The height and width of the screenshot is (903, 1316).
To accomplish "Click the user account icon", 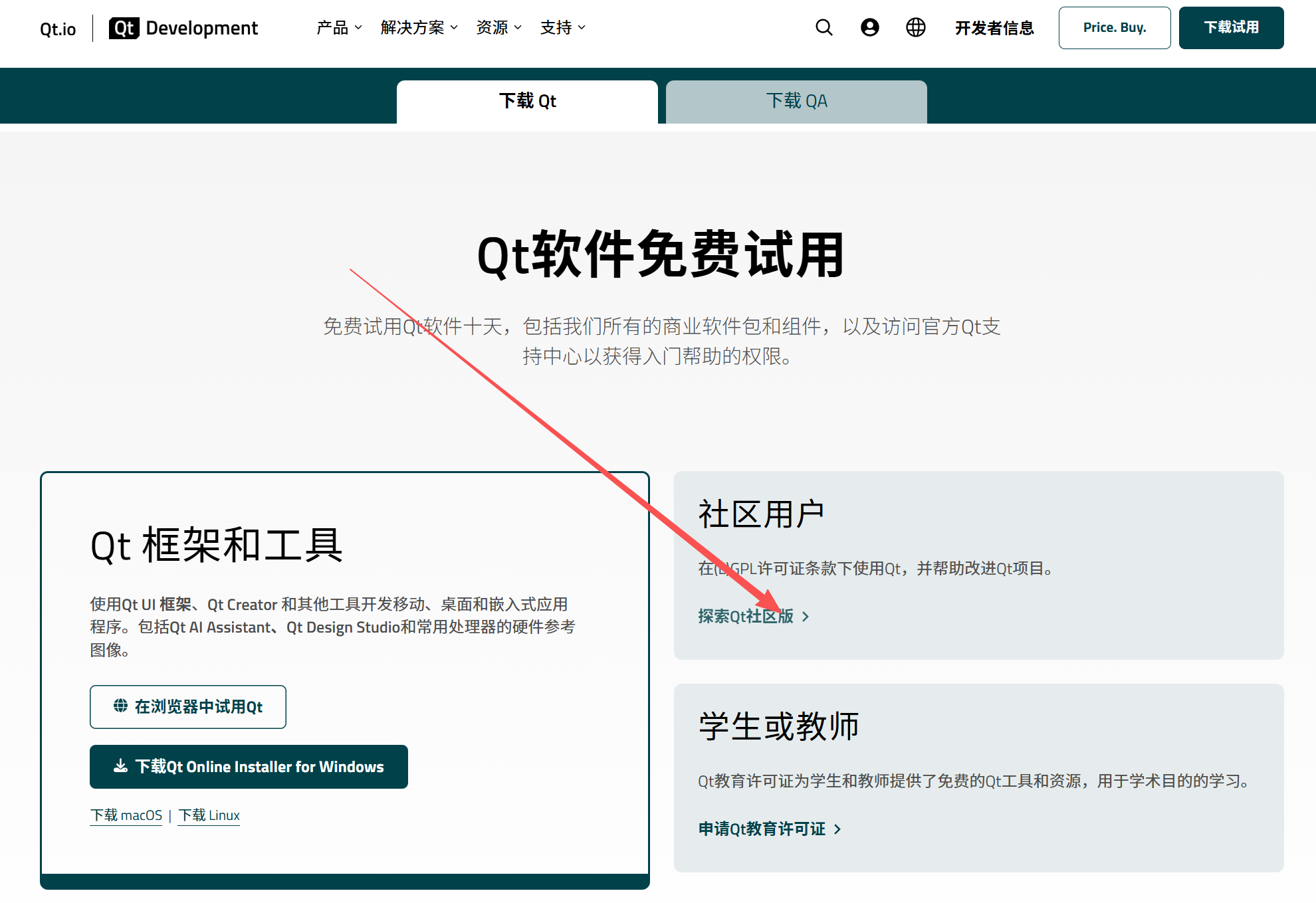I will click(x=869, y=27).
